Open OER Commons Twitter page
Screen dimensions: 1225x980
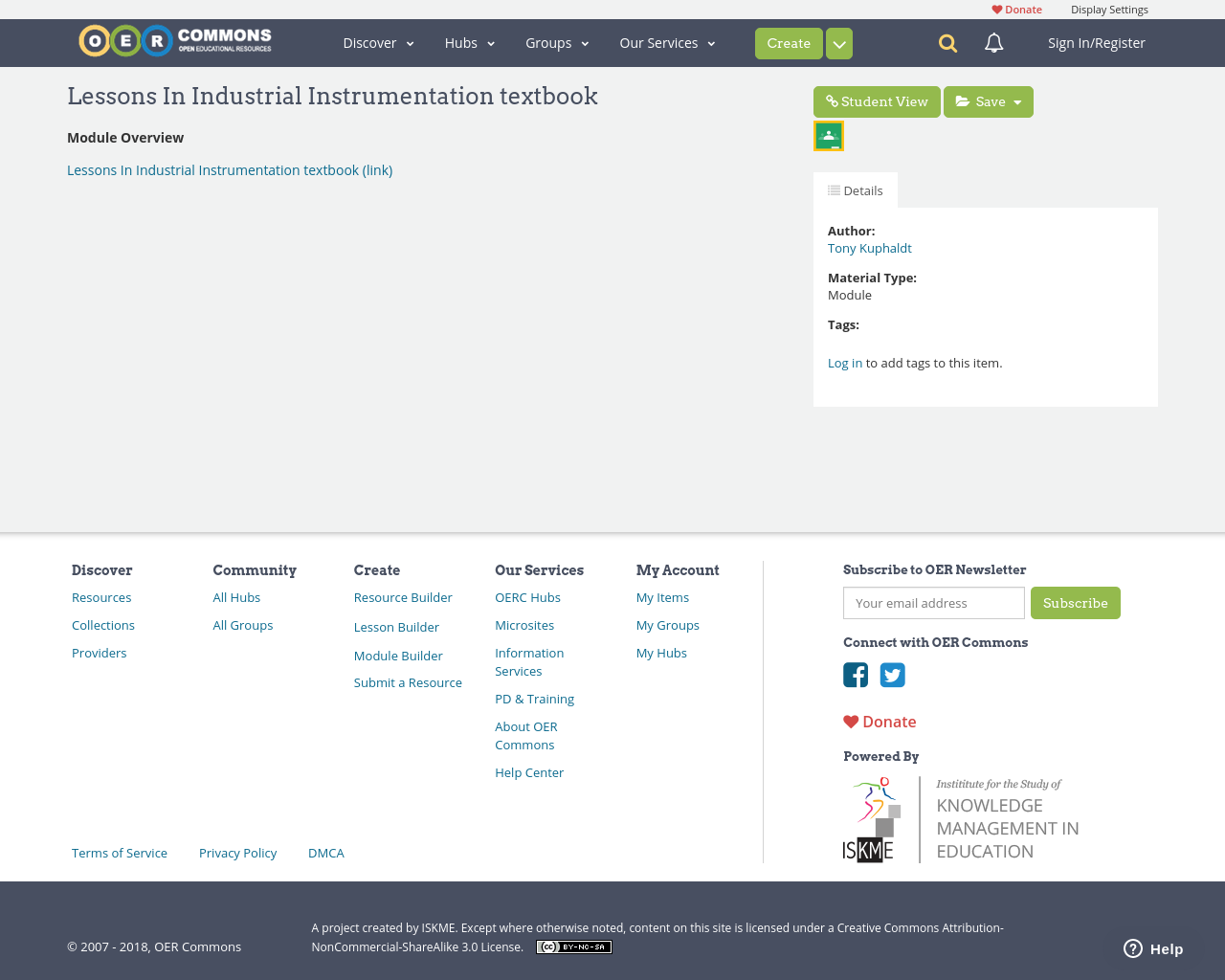pos(891,676)
